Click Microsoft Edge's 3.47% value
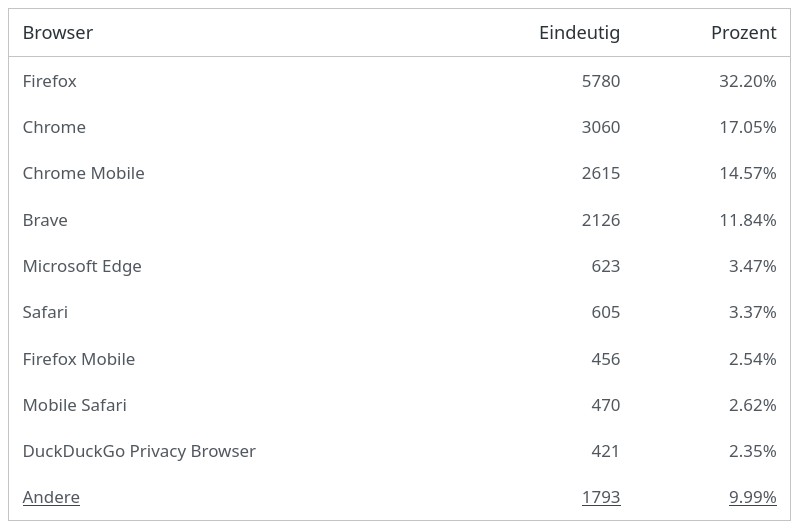Screen dimensions: 799x529 coord(752,266)
